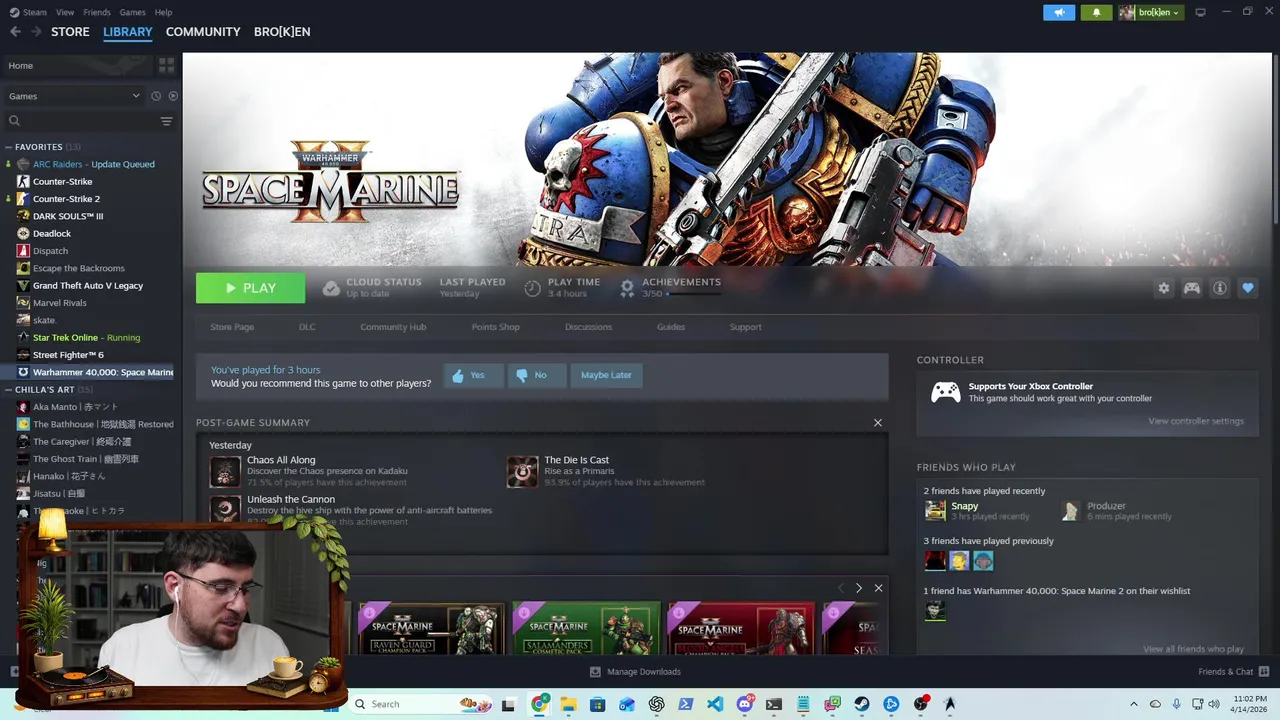Screen dimensions: 1280x720
Task: Click Produzer friend avatar
Action: pyautogui.click(x=1071, y=511)
